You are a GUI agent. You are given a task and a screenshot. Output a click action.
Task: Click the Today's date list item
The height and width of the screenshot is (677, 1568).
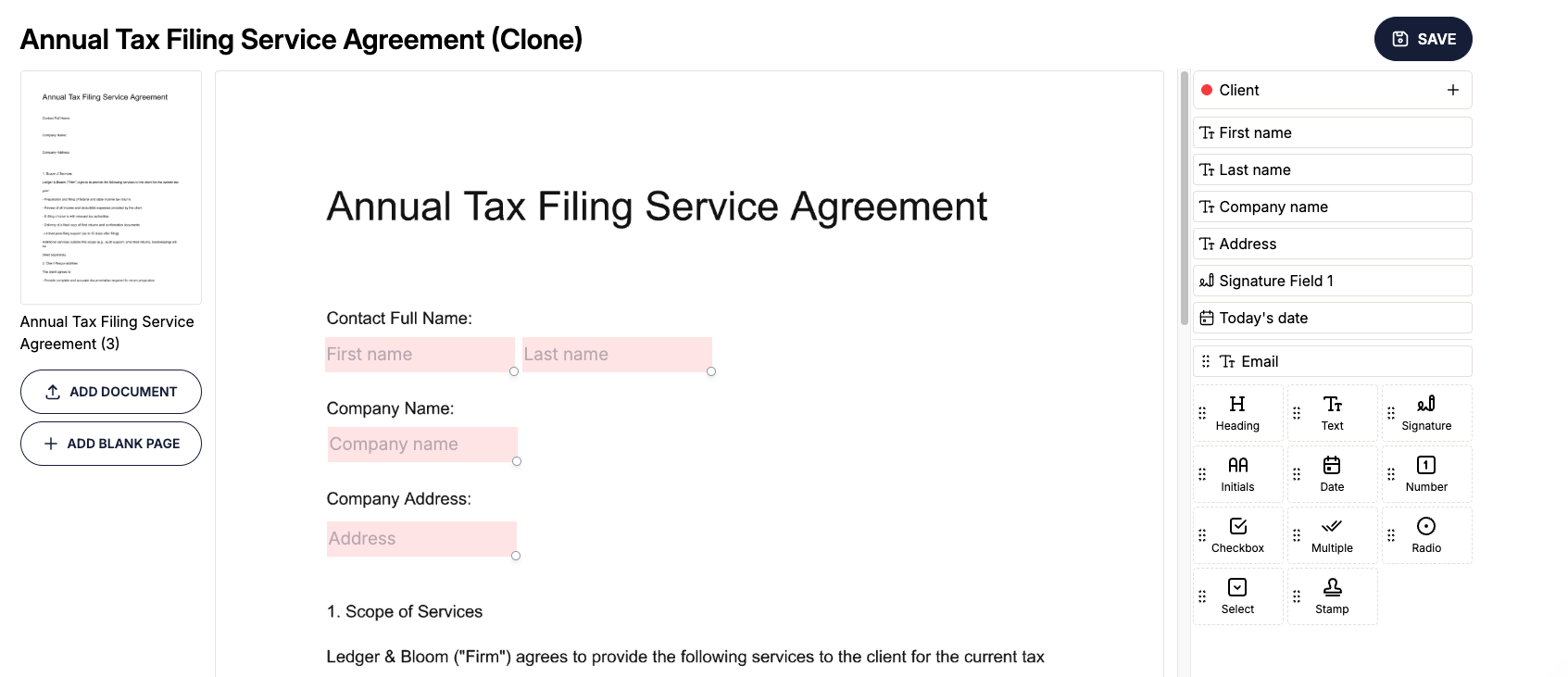(1332, 318)
